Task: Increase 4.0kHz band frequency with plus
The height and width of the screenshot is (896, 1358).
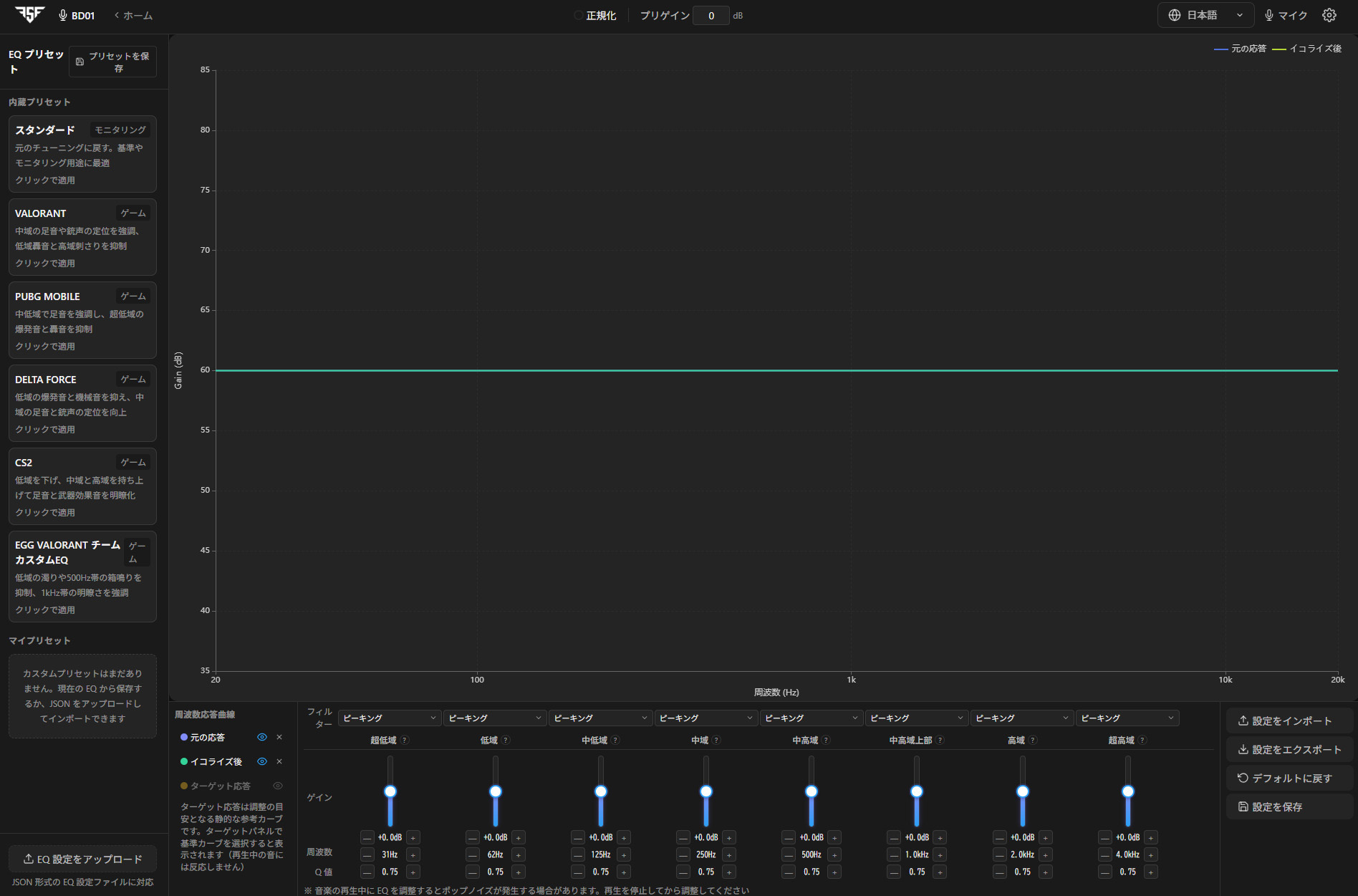Action: [1151, 854]
